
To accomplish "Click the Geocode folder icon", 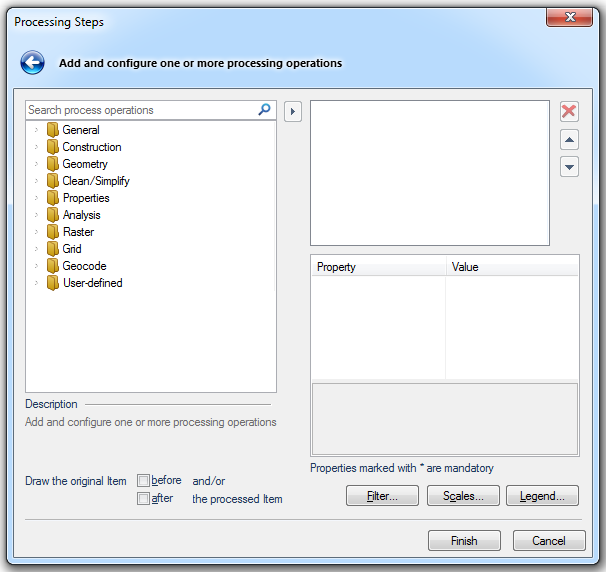I will coord(53,266).
